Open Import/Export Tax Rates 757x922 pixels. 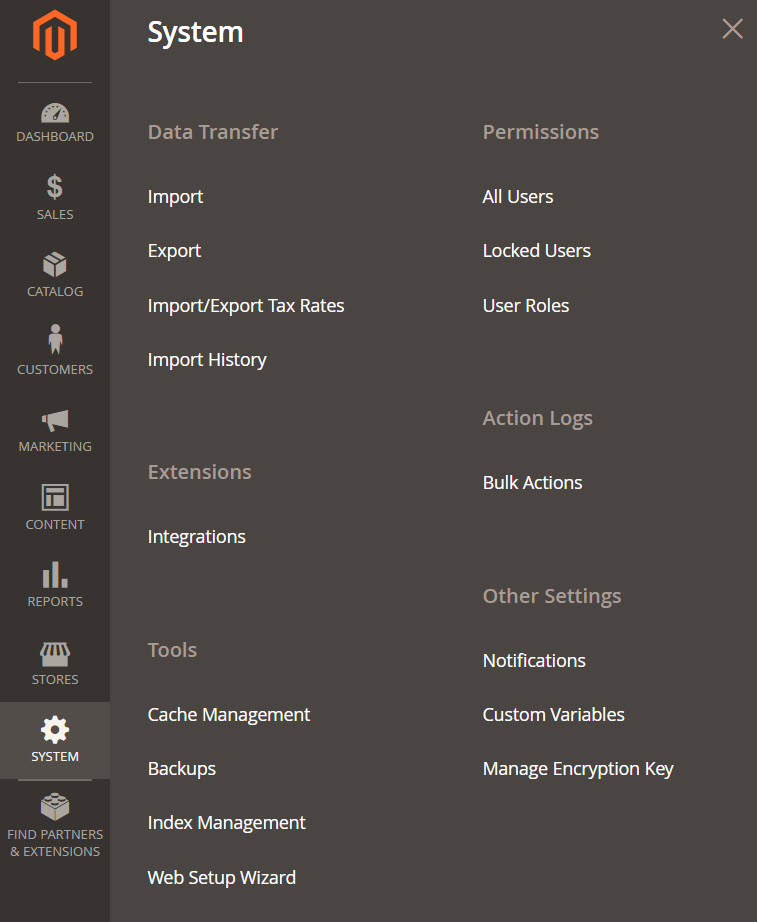(x=246, y=306)
